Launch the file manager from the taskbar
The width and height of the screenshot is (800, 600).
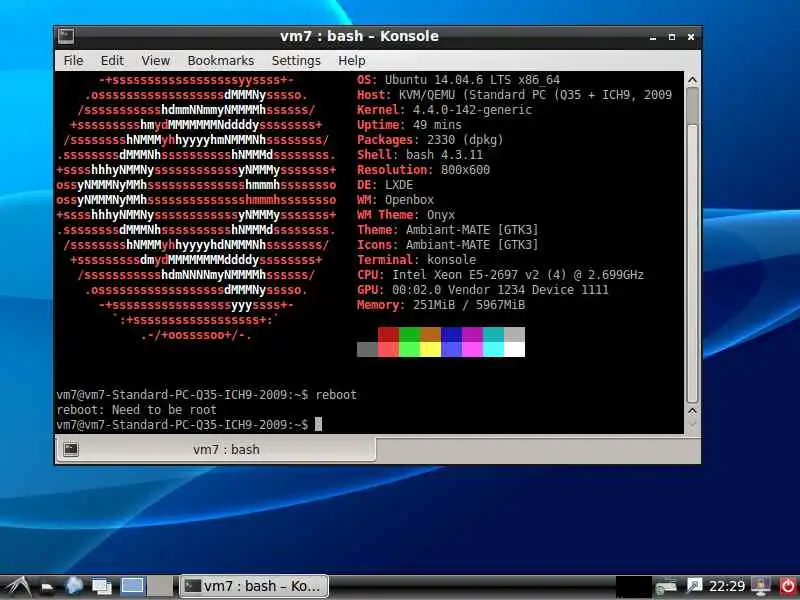[47, 587]
